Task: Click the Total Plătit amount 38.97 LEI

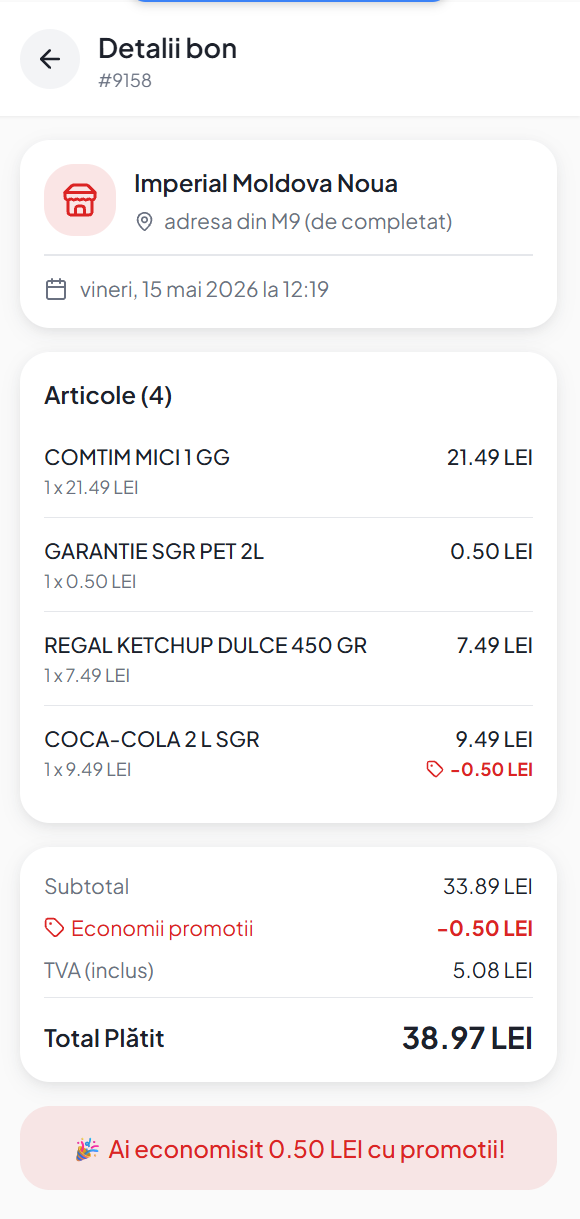Action: (x=467, y=1038)
